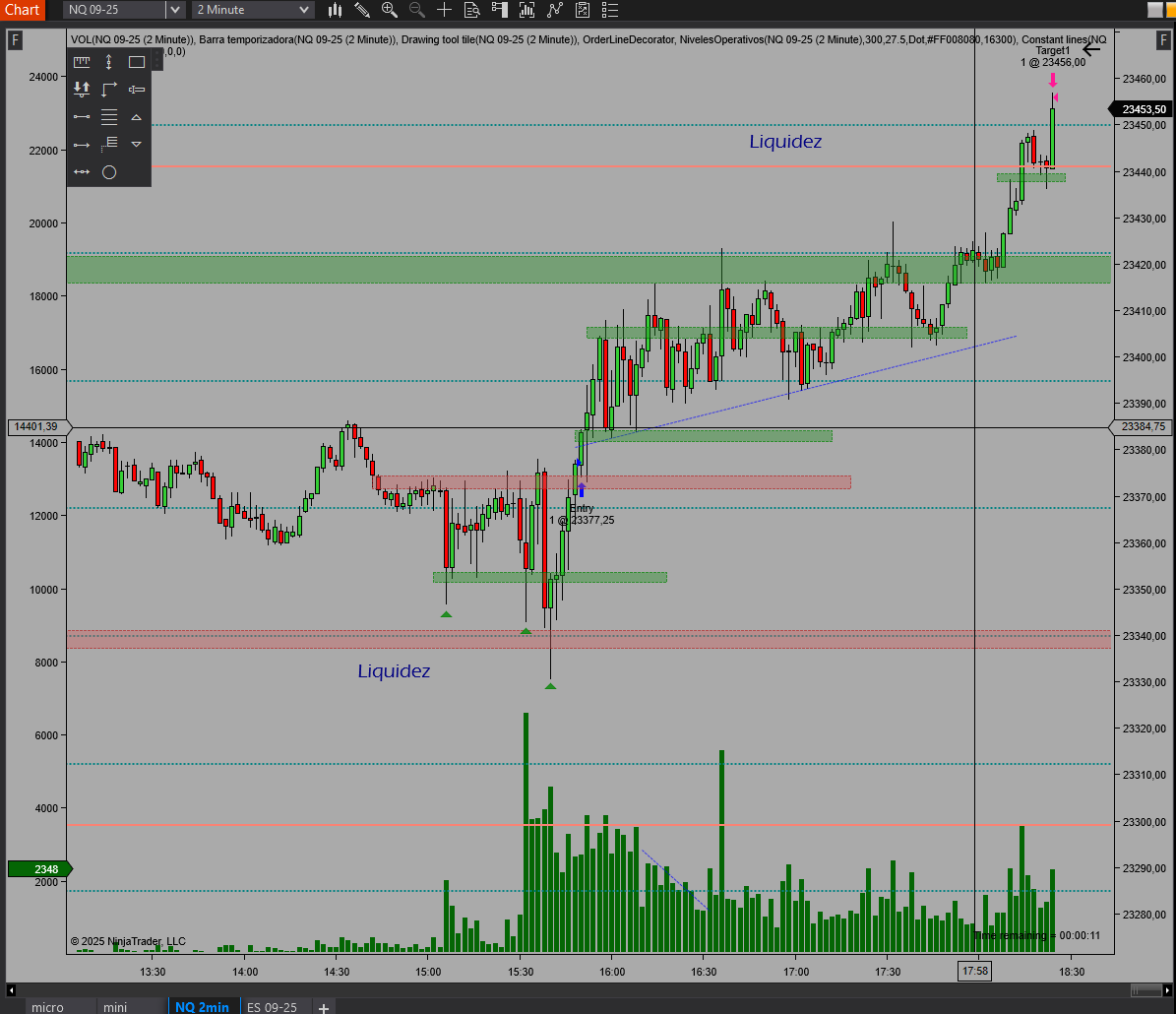Screen dimensions: 1176x1014
Task: Select the Triangle Down marker tool
Action: click(137, 144)
